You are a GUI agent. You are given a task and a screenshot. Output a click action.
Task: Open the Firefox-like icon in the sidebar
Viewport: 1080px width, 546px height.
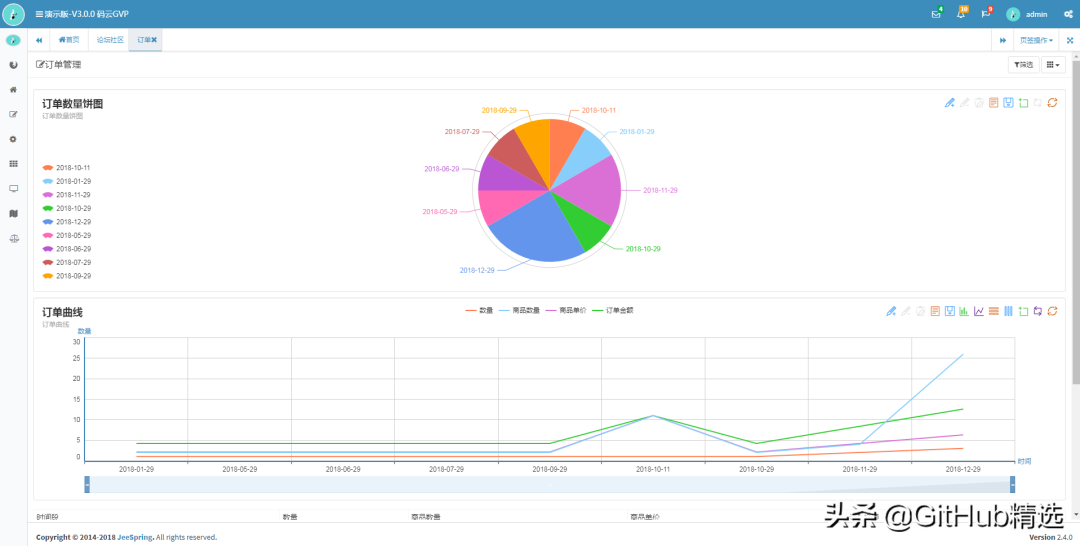pos(13,65)
